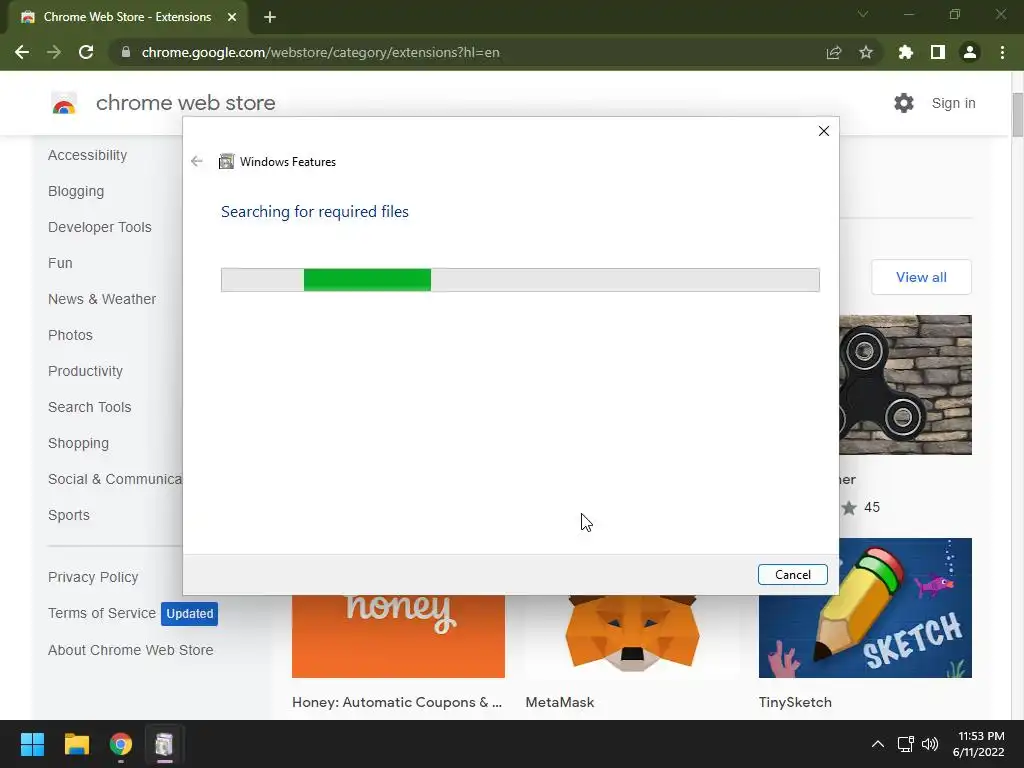Select the Photos category
The width and height of the screenshot is (1024, 768).
coord(71,335)
